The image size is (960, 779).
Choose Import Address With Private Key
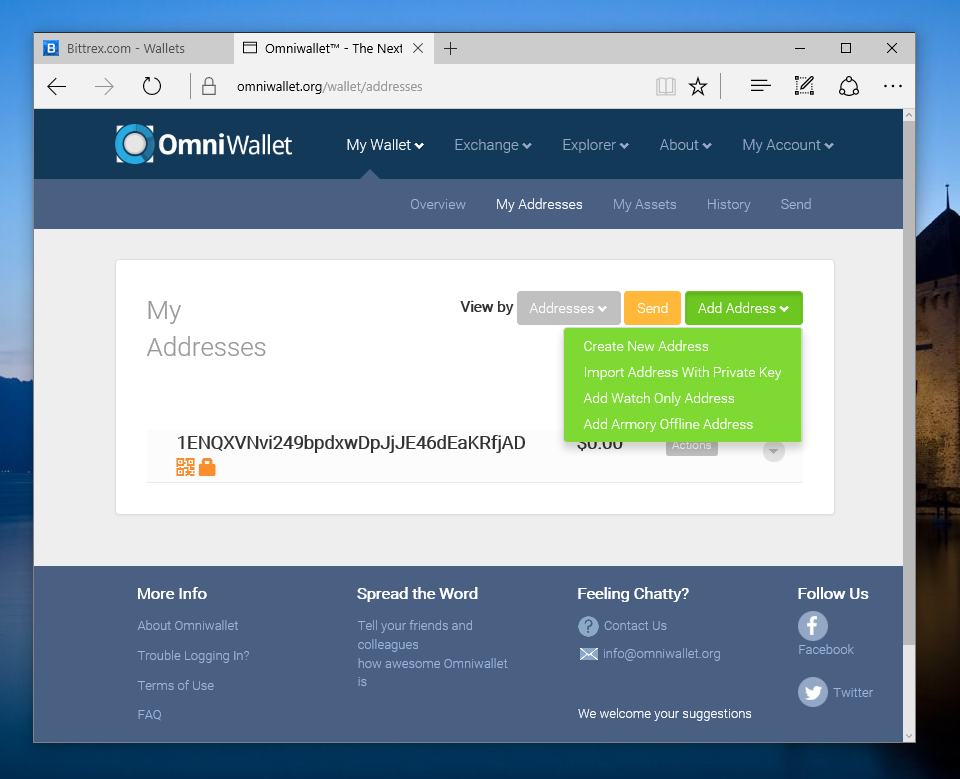click(682, 372)
